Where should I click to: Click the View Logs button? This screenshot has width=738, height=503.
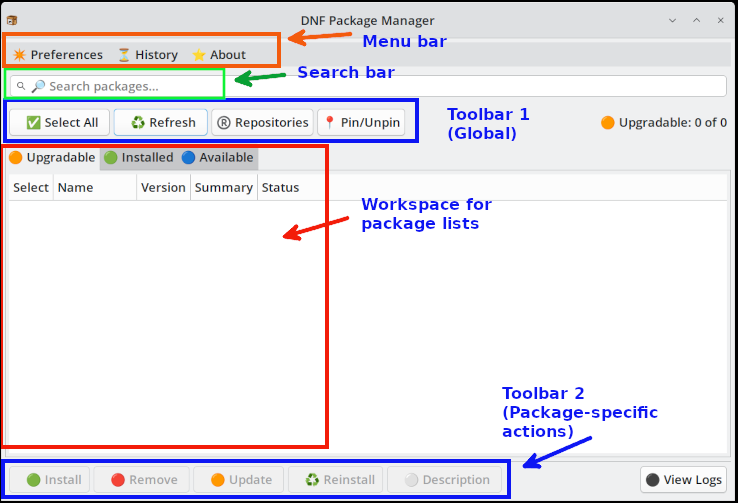tap(684, 480)
